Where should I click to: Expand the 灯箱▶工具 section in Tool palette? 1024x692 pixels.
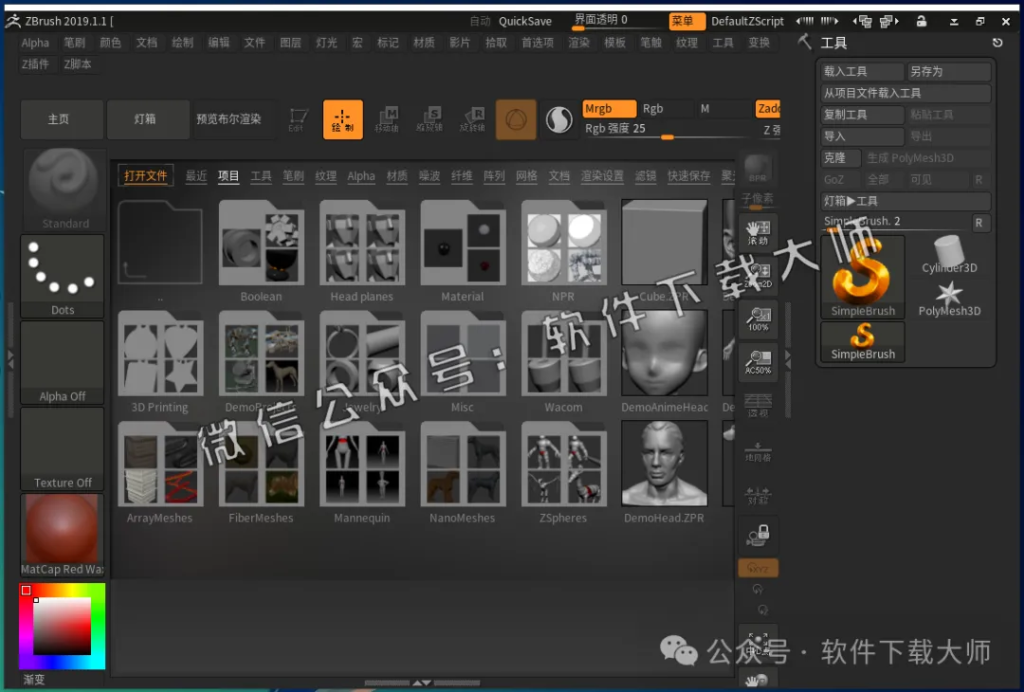pyautogui.click(x=880, y=200)
